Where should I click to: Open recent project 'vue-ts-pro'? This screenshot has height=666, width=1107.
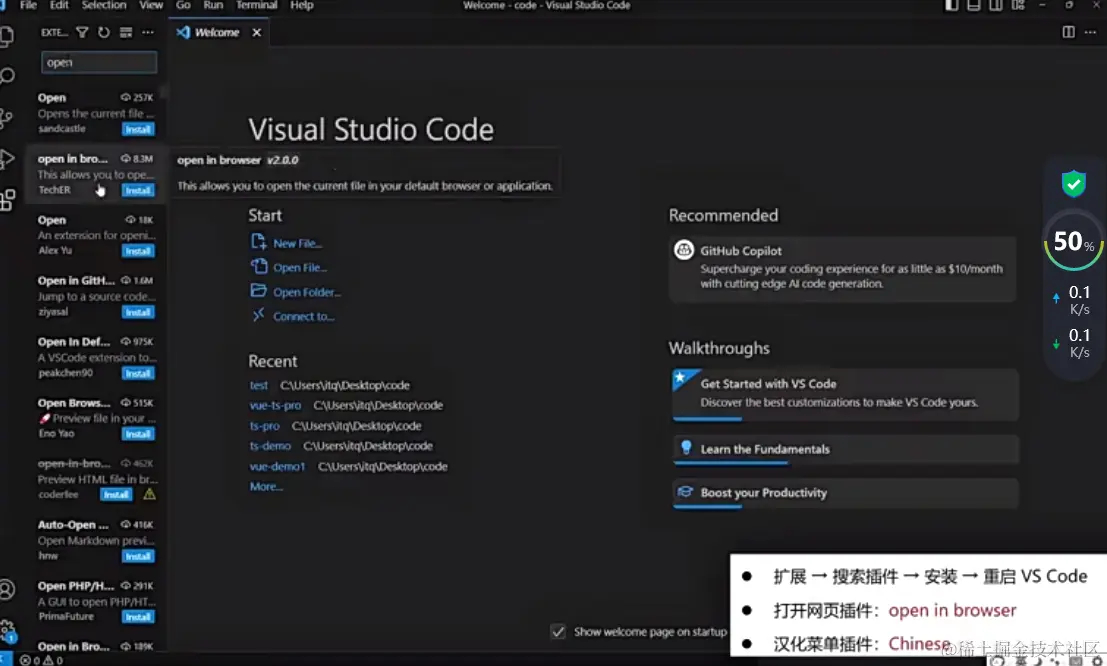click(x=275, y=405)
